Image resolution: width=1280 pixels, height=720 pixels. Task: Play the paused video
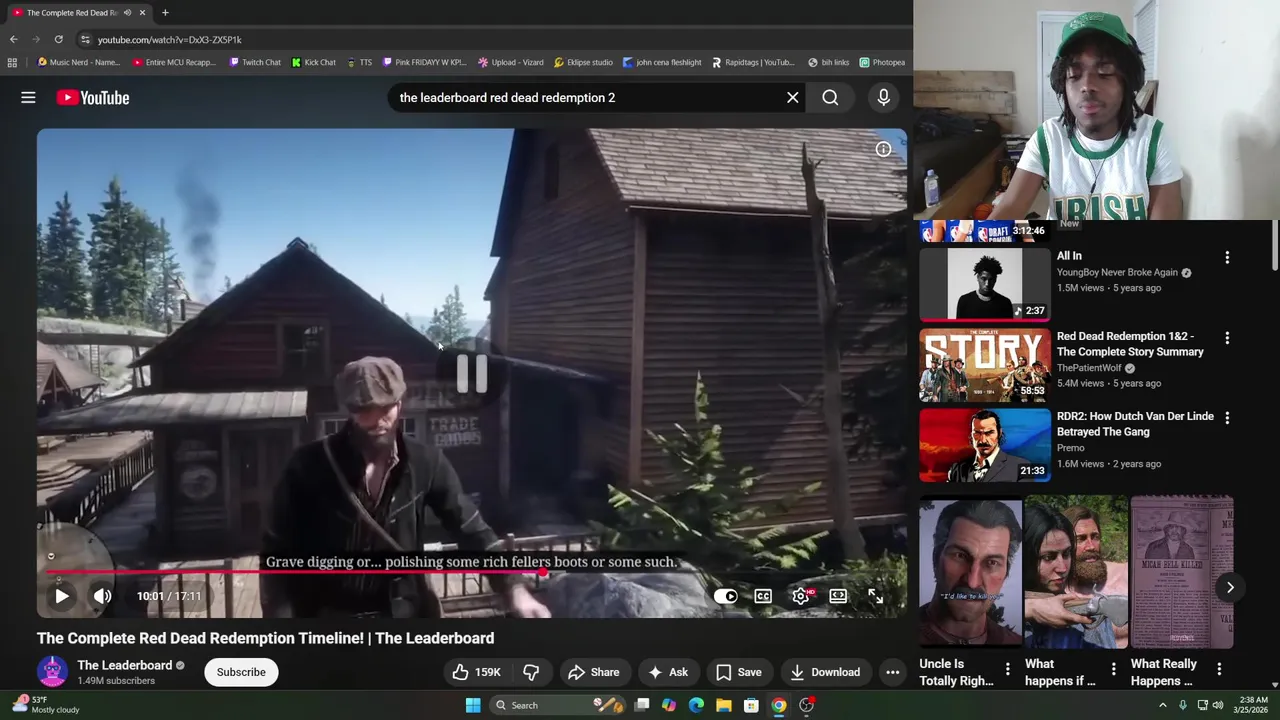61,596
